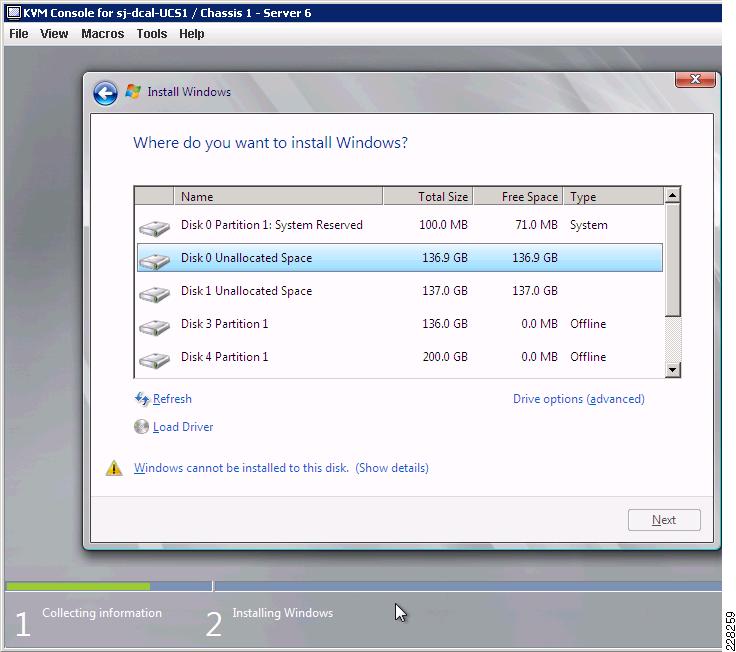736x652 pixels.
Task: Click drive icon for Disk 0 Partition 1
Action: (154, 228)
